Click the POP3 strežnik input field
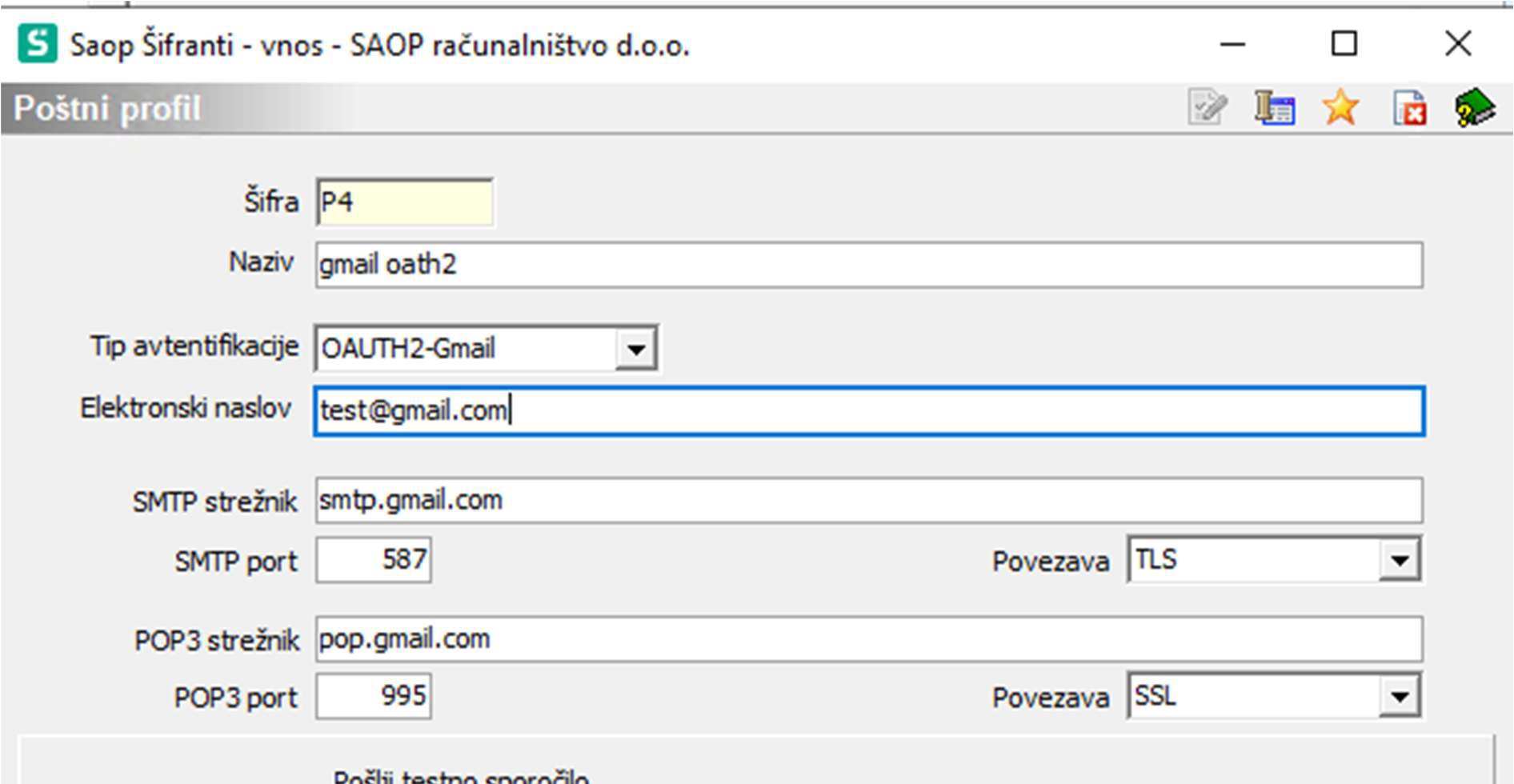 869,639
